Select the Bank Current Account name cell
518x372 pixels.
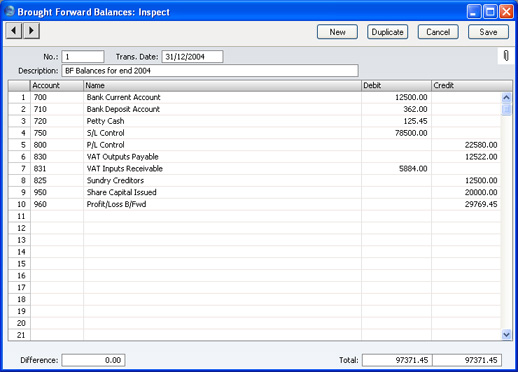click(x=222, y=97)
